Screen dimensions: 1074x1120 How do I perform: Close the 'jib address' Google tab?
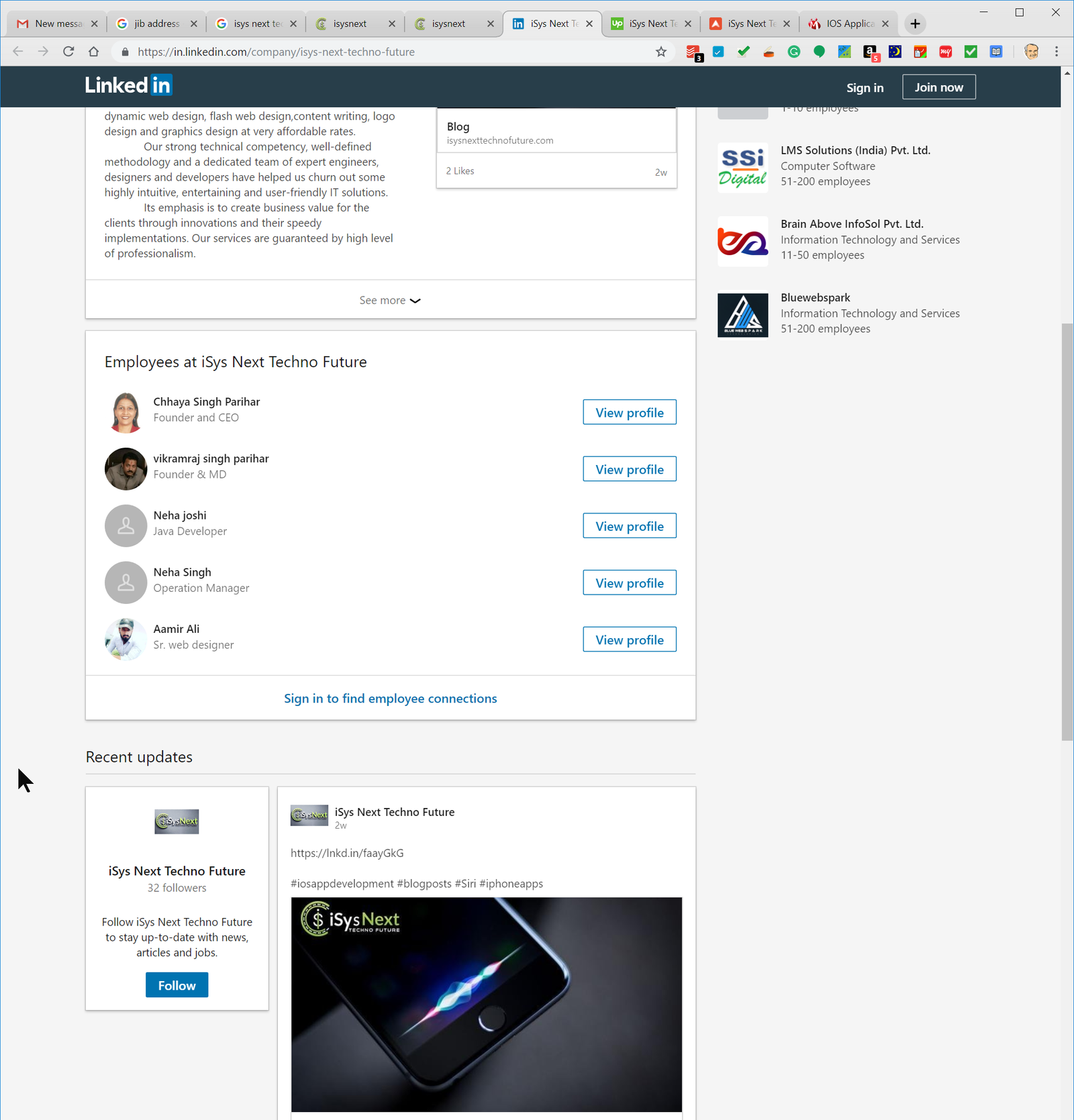[194, 23]
